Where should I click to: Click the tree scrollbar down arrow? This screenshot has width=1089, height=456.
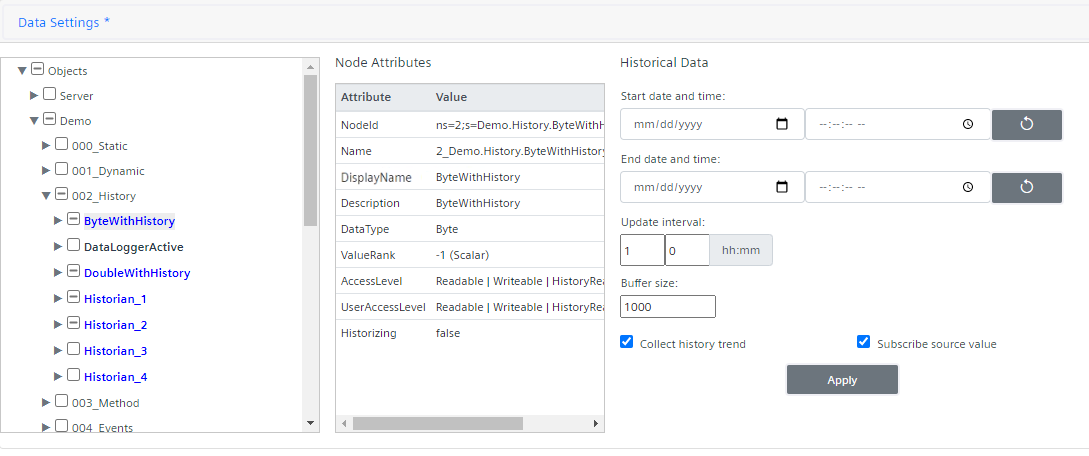click(310, 423)
